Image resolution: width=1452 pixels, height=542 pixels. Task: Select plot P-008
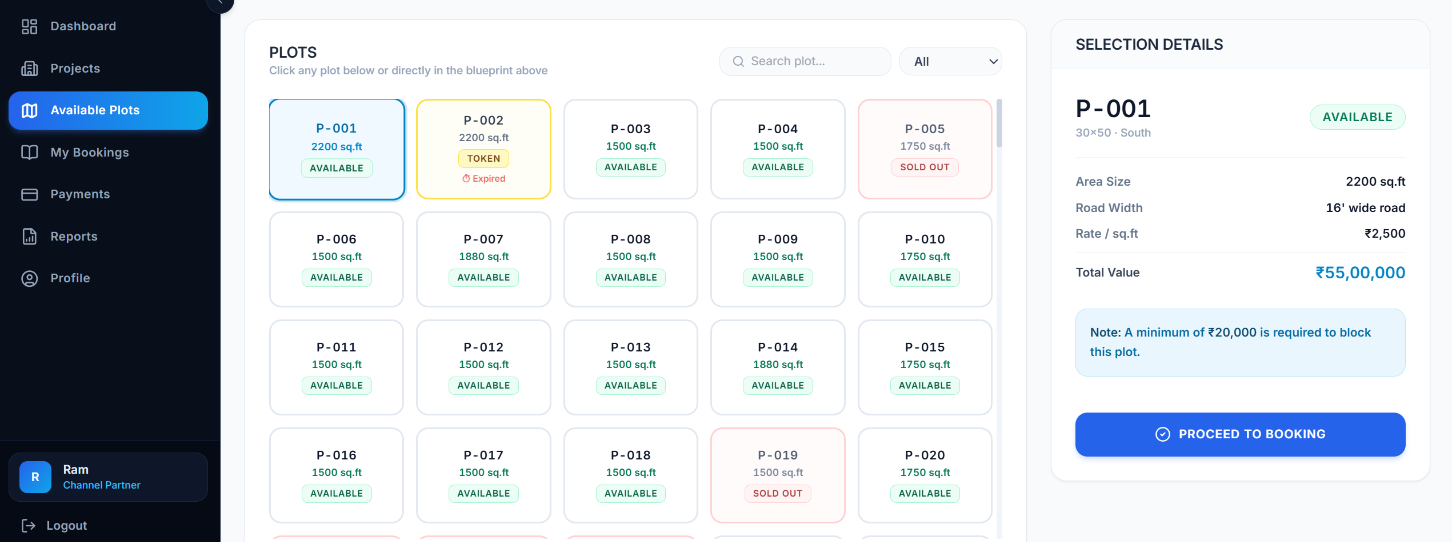pyautogui.click(x=631, y=259)
